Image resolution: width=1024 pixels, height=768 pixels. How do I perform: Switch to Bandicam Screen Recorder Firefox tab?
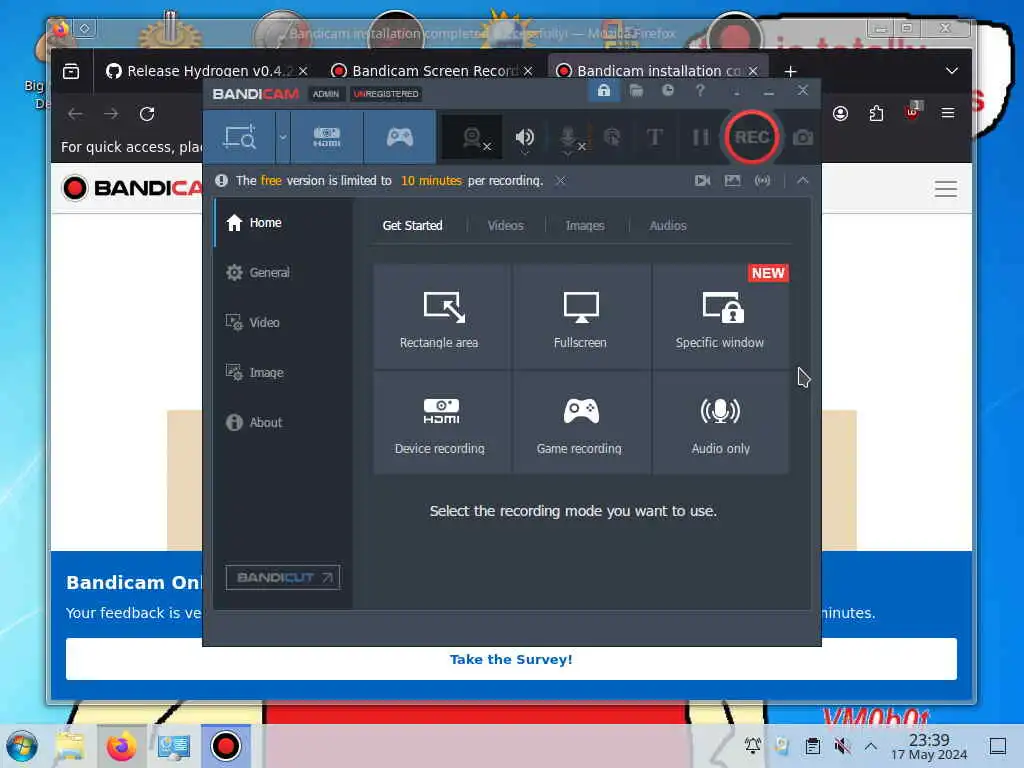432,71
